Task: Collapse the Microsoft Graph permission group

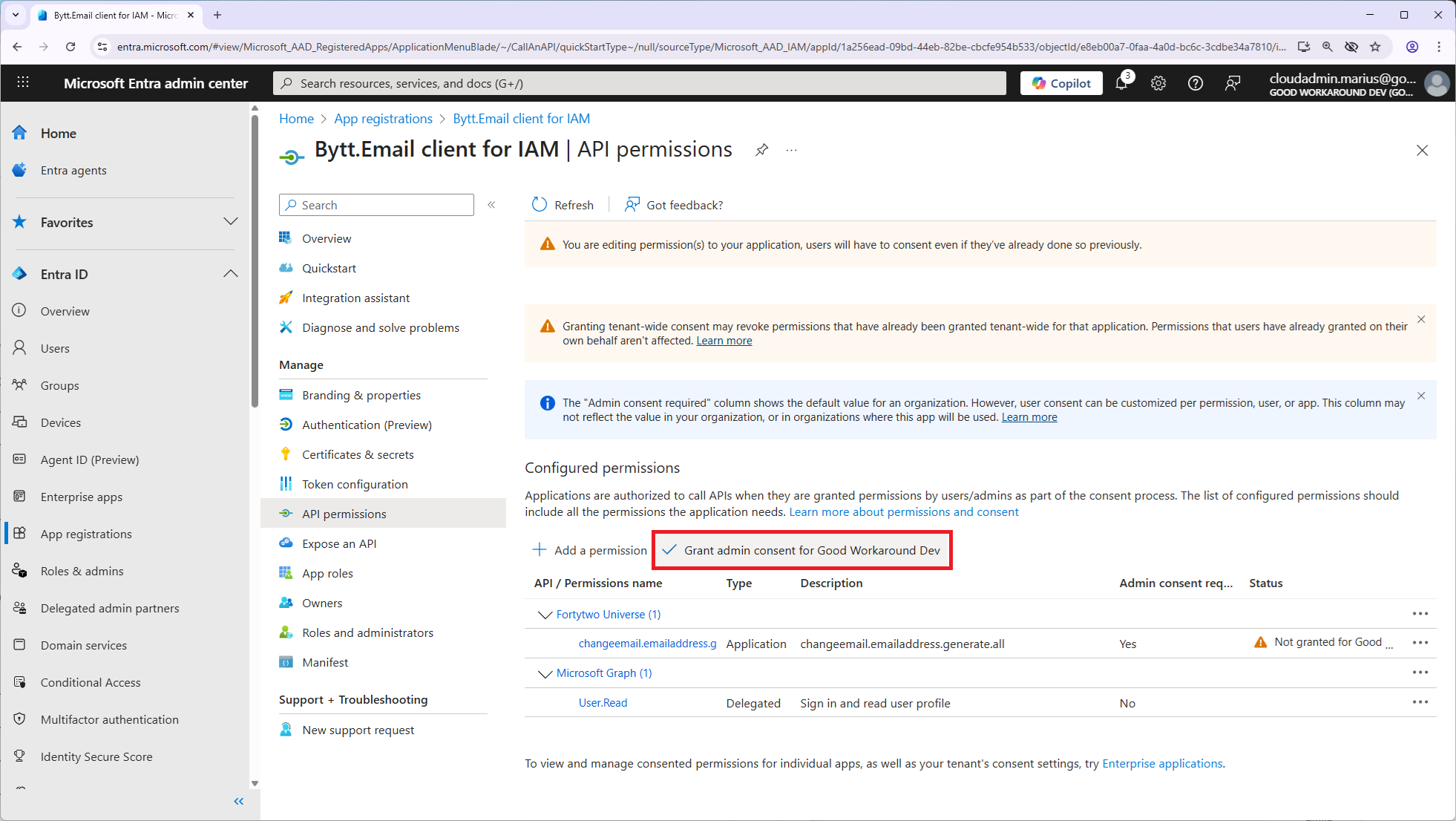Action: pyautogui.click(x=545, y=673)
